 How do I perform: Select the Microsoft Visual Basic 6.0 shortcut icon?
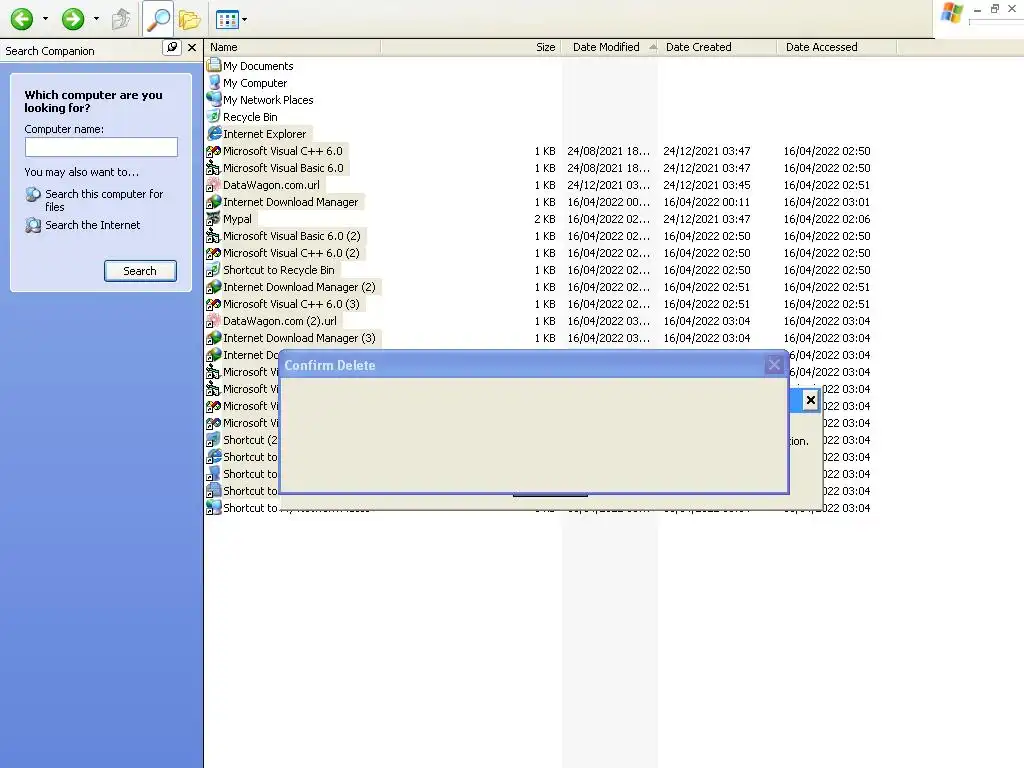[214, 168]
